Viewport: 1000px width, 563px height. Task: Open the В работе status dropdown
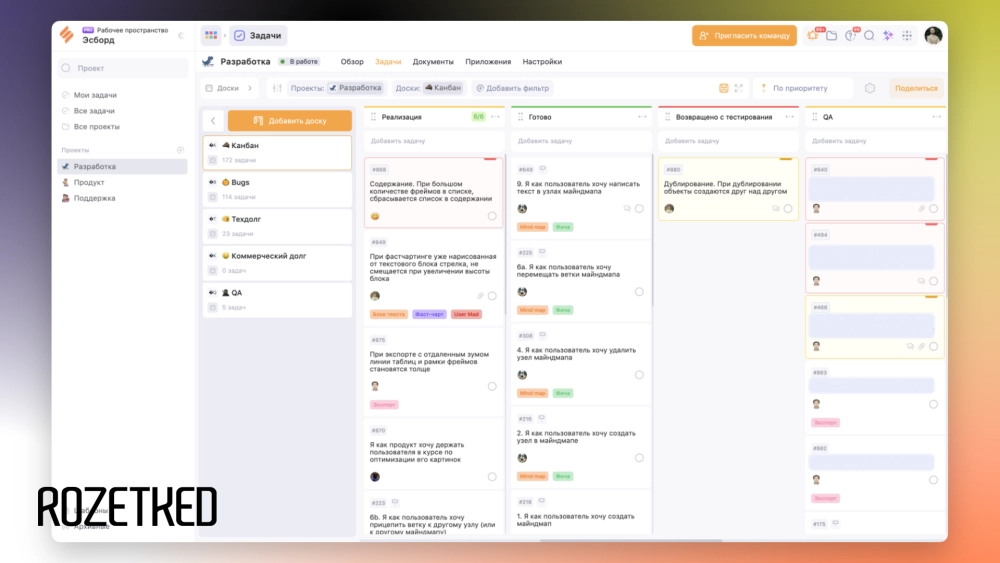[299, 62]
